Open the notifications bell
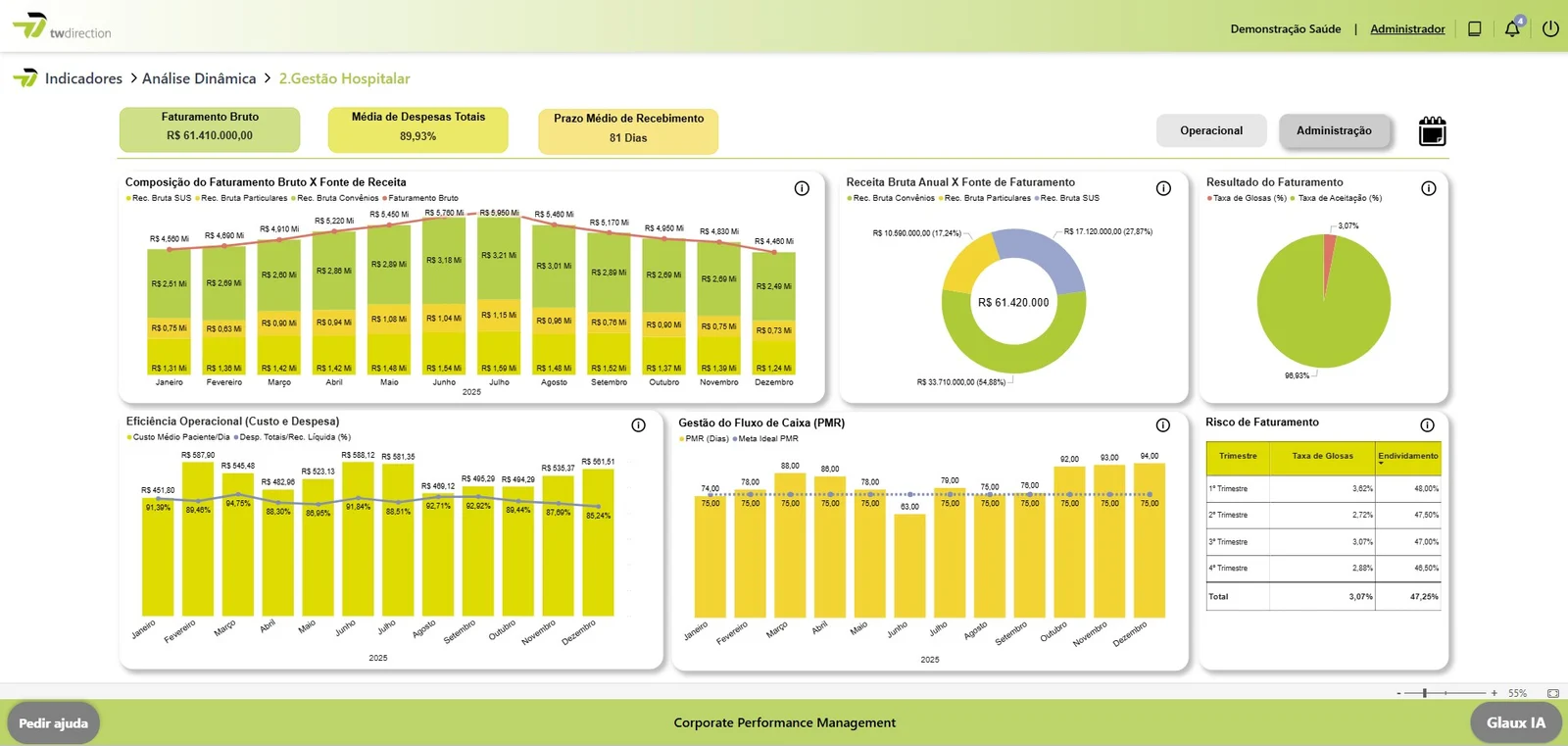This screenshot has height=746, width=1568. [x=1513, y=28]
